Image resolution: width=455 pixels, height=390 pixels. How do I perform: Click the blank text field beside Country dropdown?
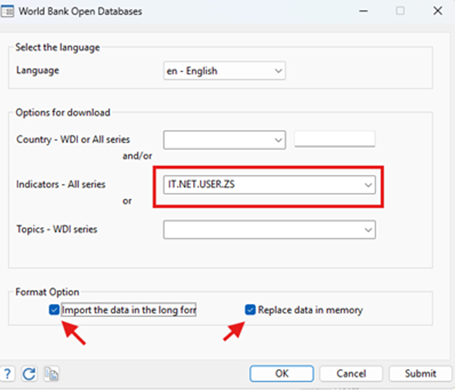click(x=335, y=139)
